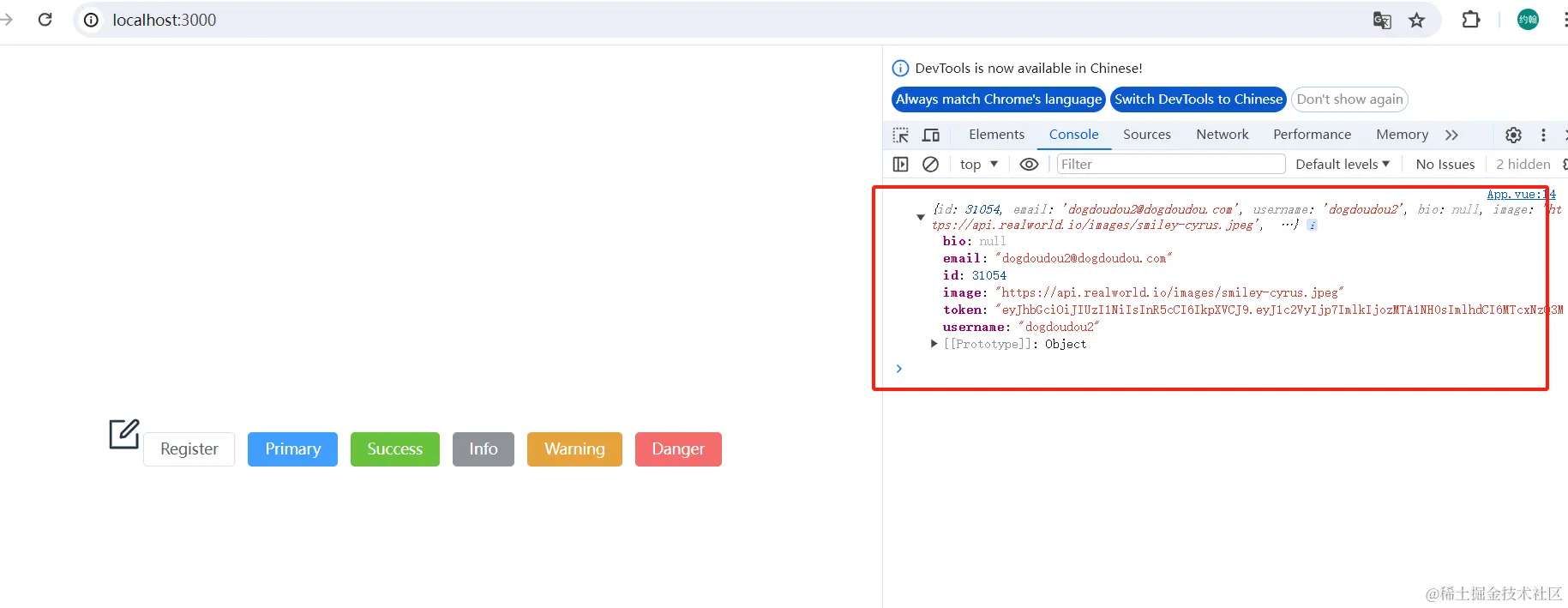This screenshot has height=608, width=1568.
Task: Click the 2 hidden messages label
Action: (x=1523, y=165)
